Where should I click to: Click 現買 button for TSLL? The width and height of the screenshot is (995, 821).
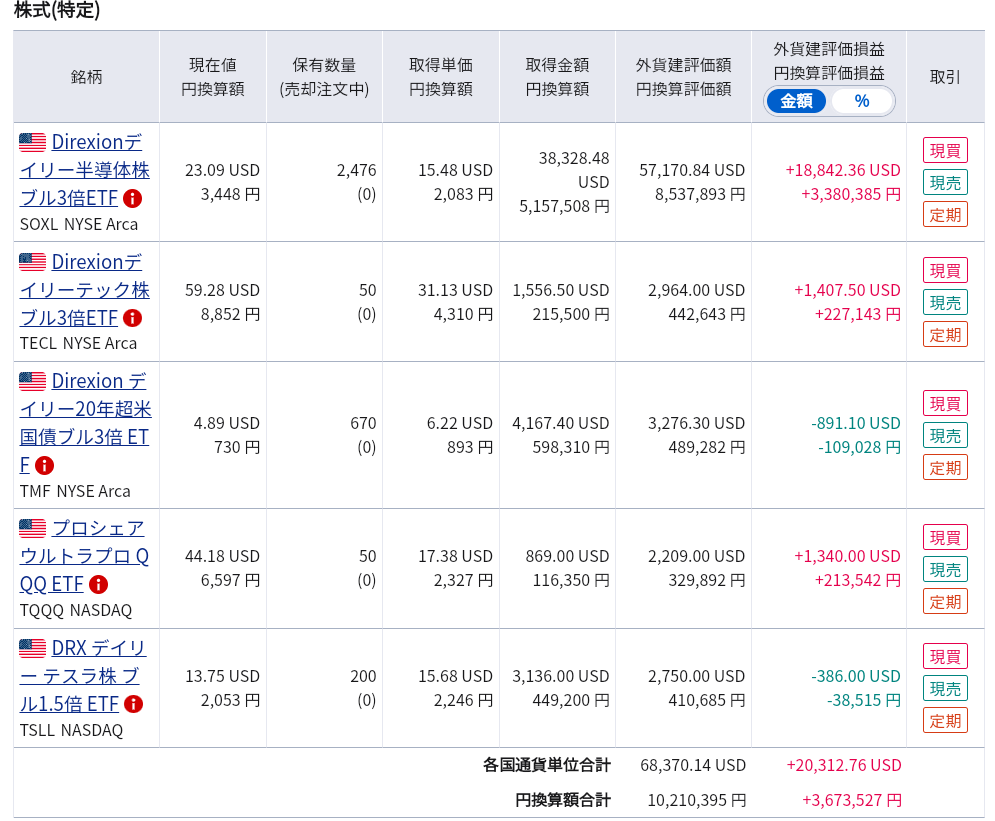pos(945,657)
